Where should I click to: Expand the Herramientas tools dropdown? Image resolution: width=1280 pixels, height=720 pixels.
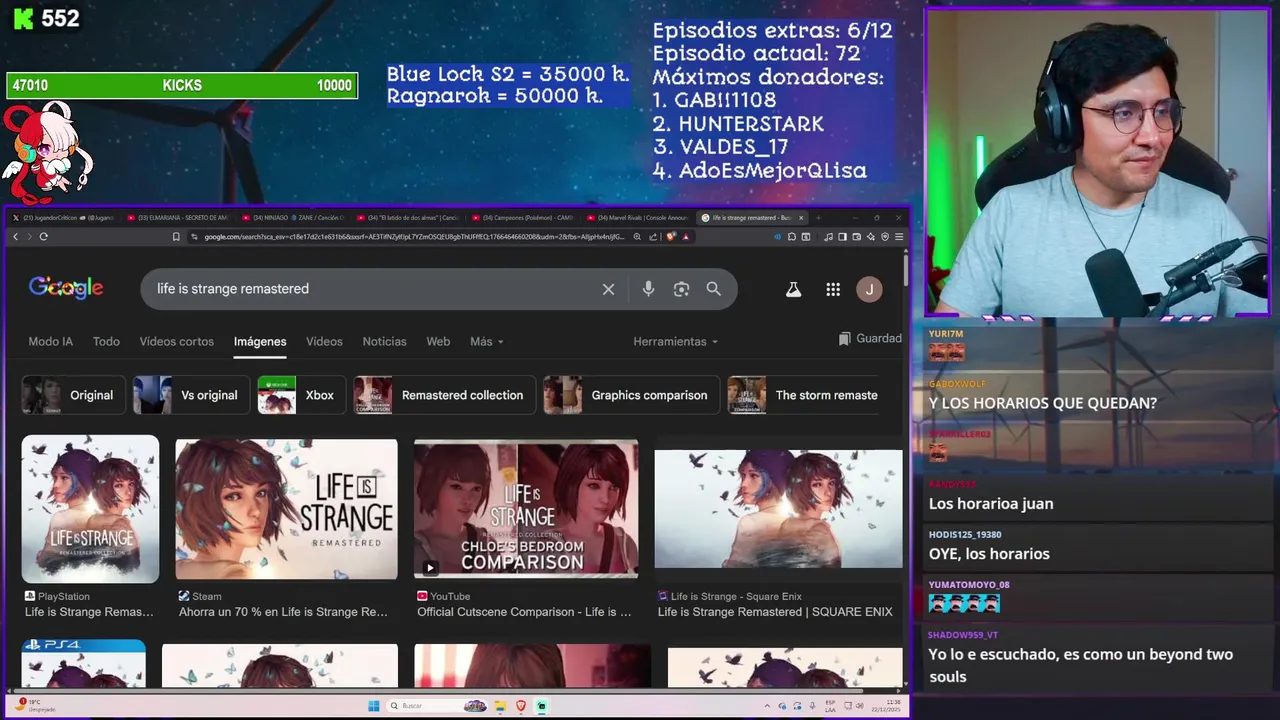[x=676, y=342]
